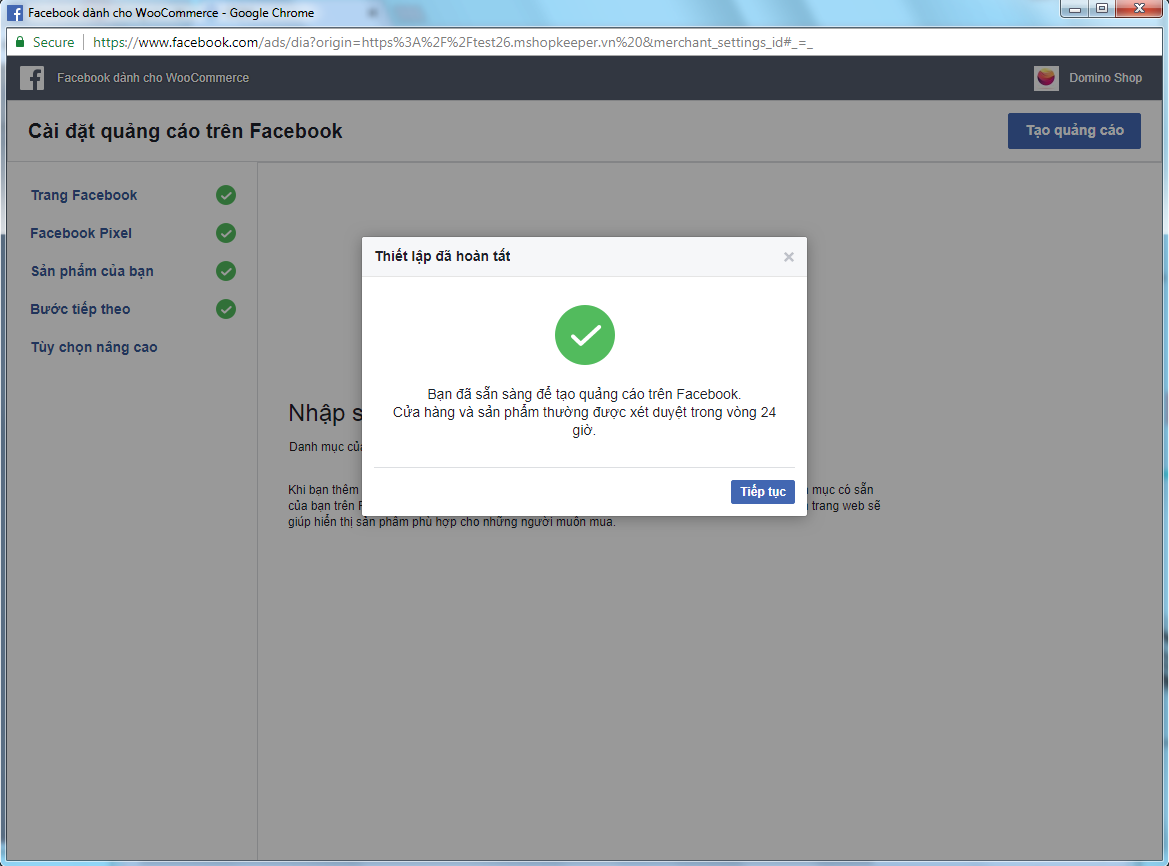
Task: Click the large green success checkmark in dialog
Action: [x=584, y=335]
